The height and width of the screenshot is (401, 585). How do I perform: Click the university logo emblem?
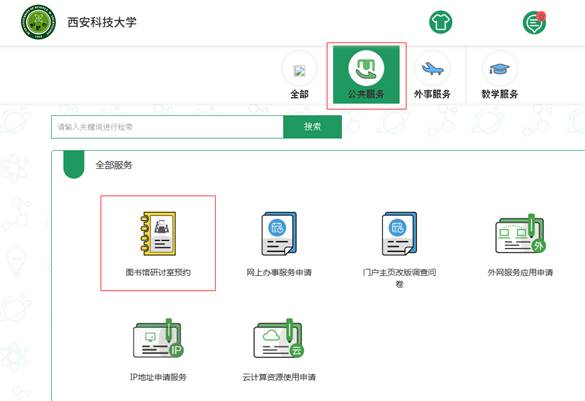click(38, 22)
